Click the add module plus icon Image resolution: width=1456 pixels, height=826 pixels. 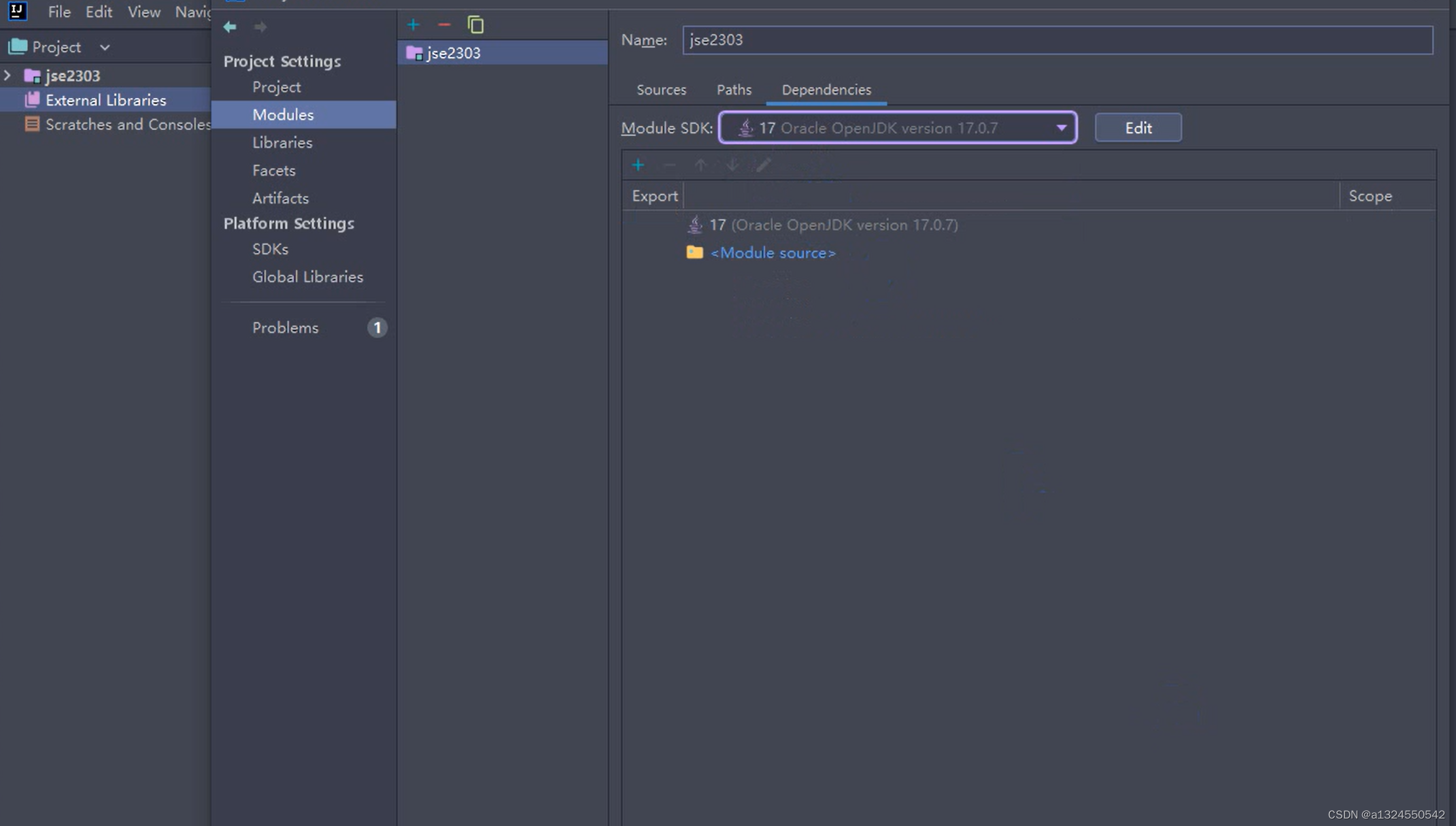coord(413,25)
